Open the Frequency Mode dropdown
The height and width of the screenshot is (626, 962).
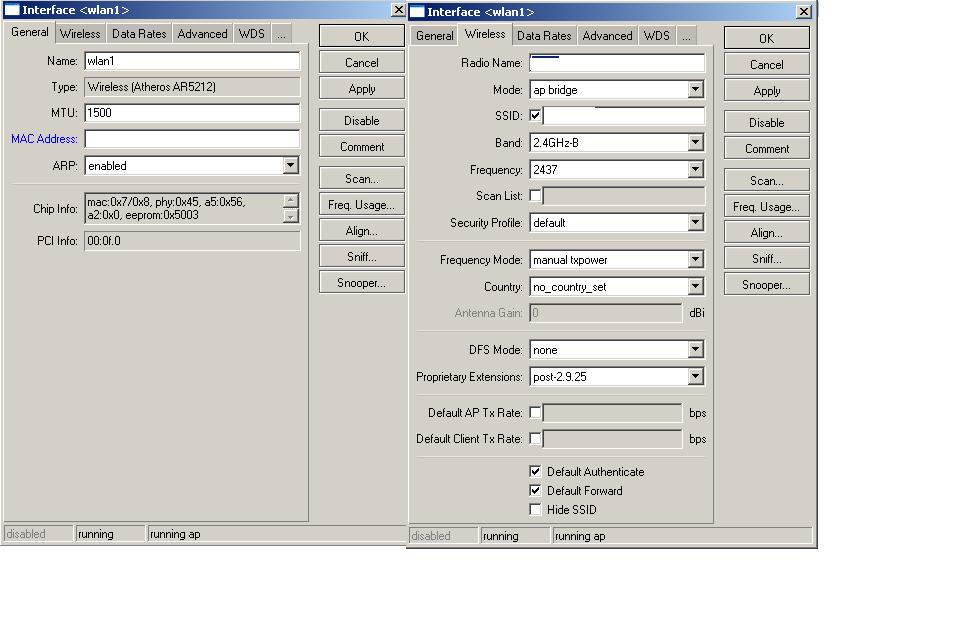695,260
